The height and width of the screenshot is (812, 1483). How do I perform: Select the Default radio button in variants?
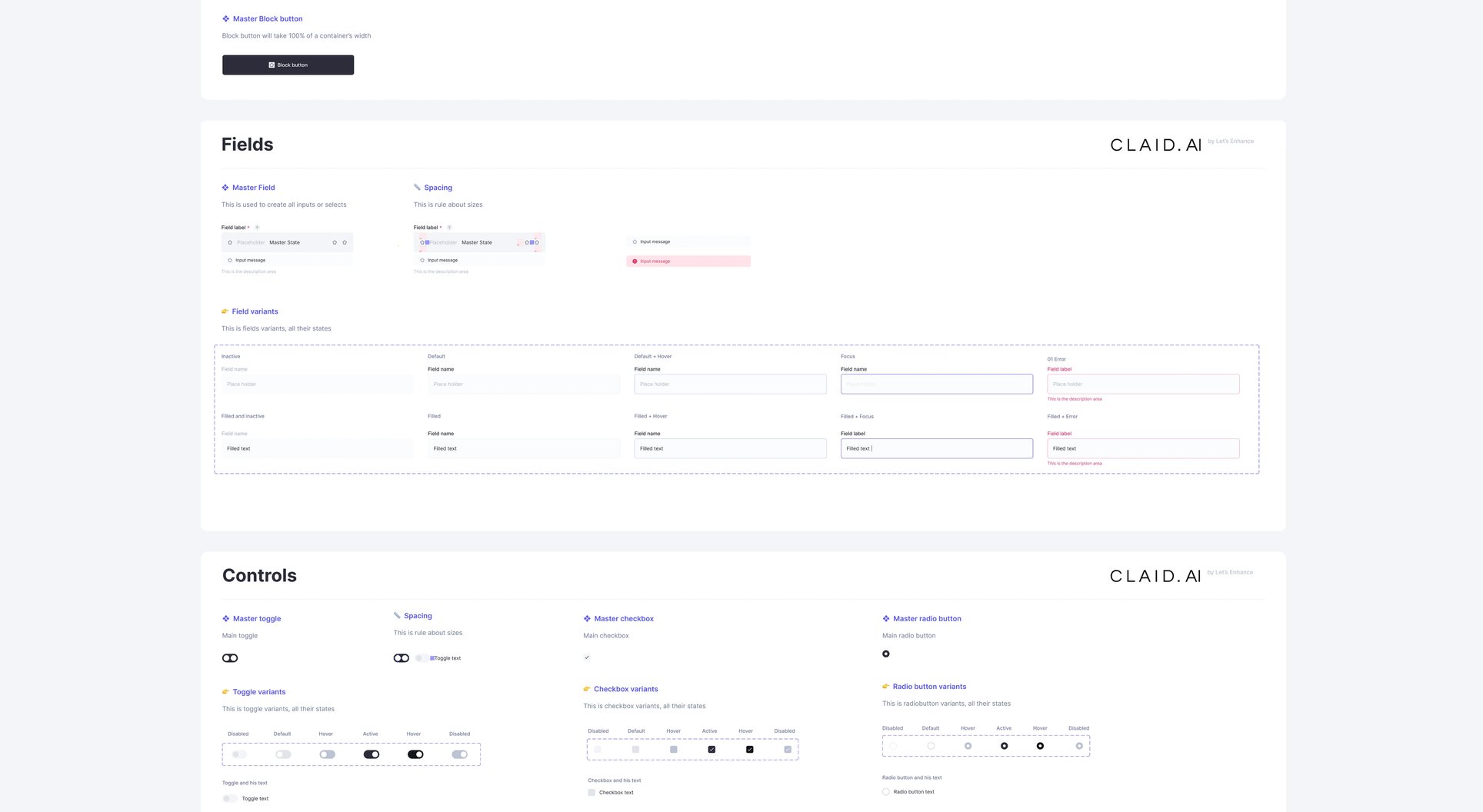point(931,746)
